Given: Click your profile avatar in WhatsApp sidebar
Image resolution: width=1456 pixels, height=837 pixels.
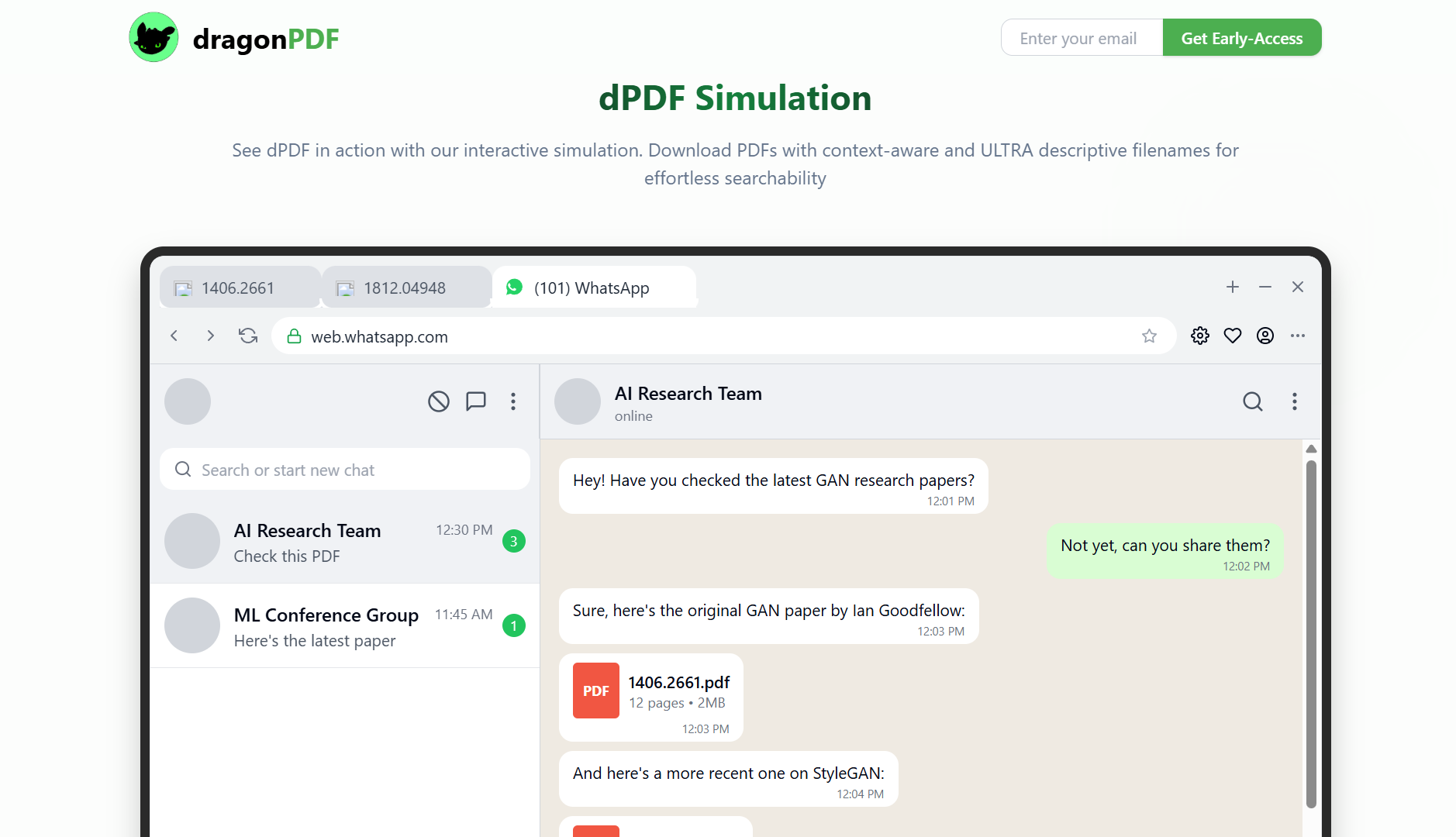Looking at the screenshot, I should (x=188, y=401).
